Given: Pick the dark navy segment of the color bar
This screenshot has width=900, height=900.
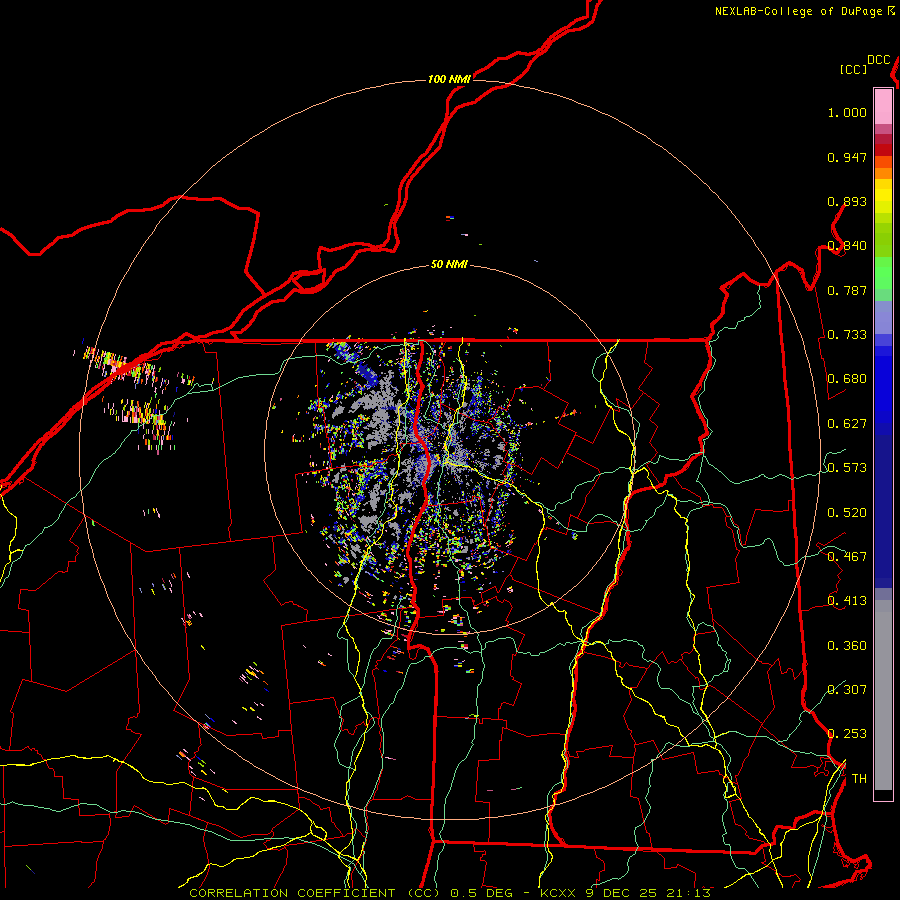Looking at the screenshot, I should point(883,511).
